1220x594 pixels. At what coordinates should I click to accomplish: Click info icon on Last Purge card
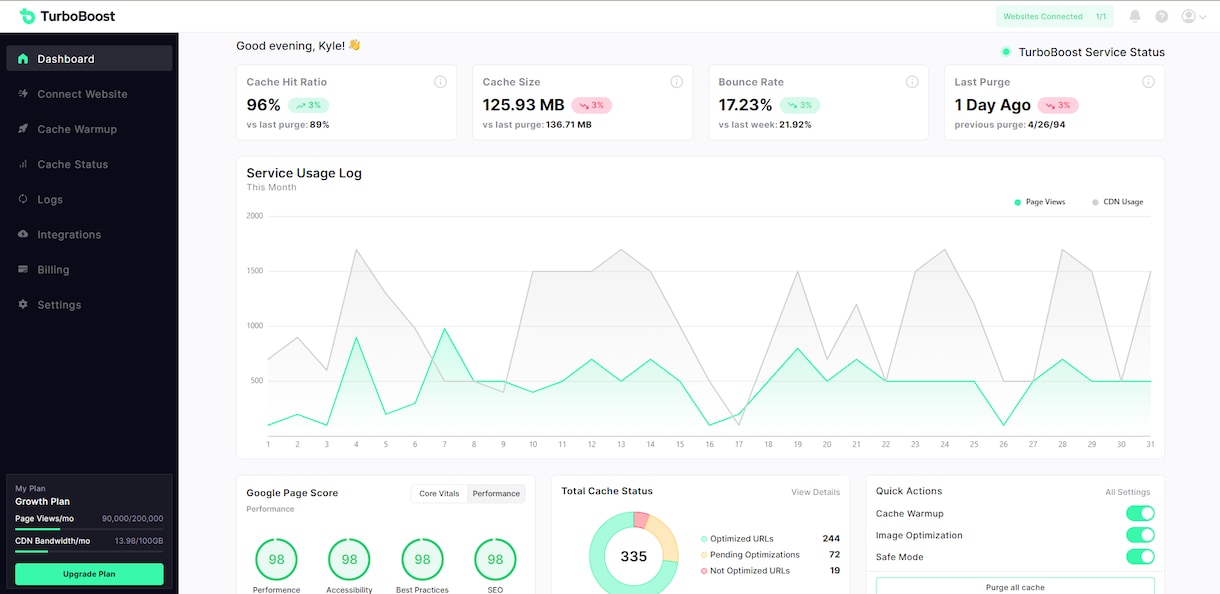coord(1148,82)
